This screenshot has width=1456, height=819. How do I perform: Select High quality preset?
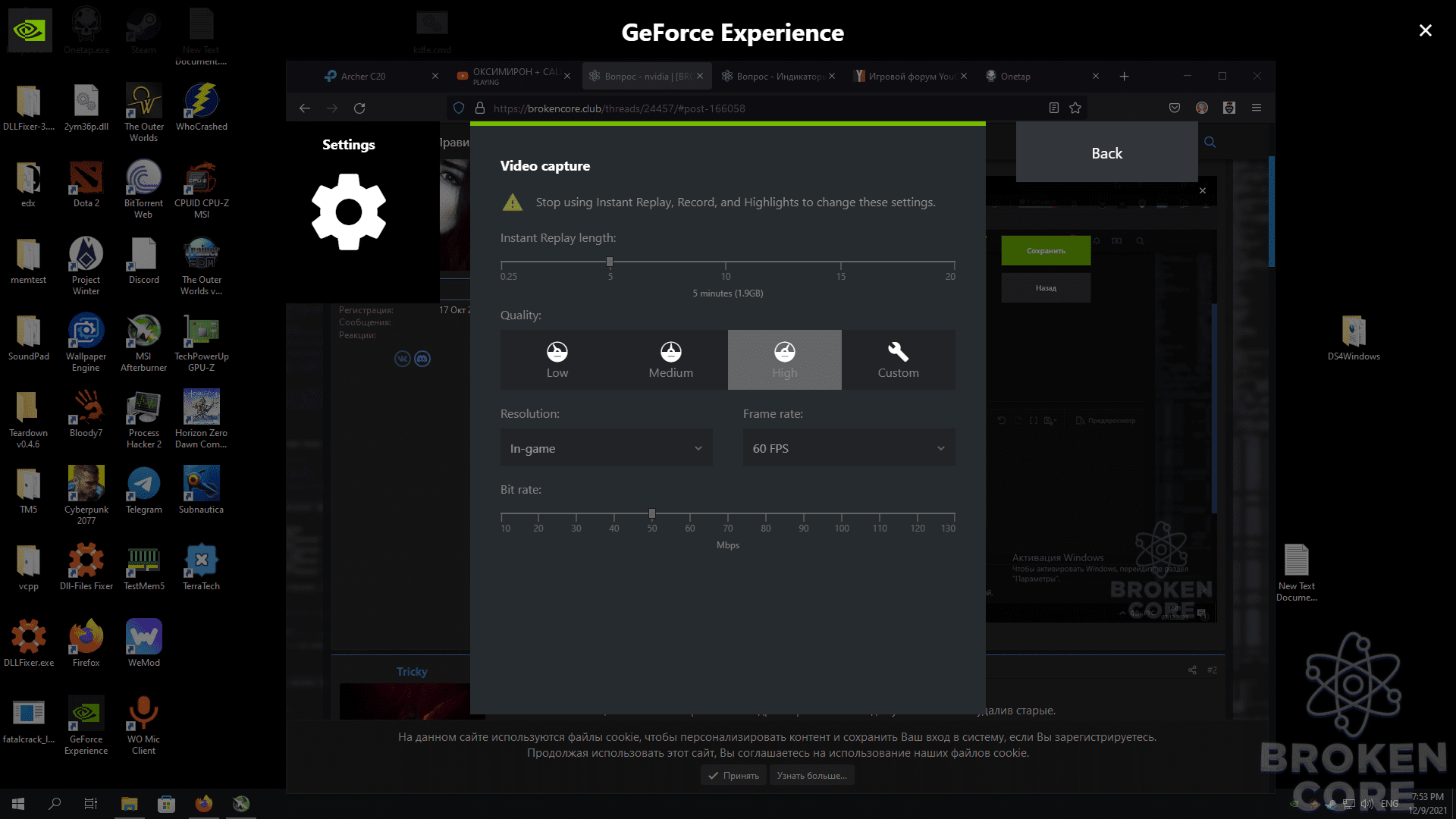pyautogui.click(x=785, y=359)
